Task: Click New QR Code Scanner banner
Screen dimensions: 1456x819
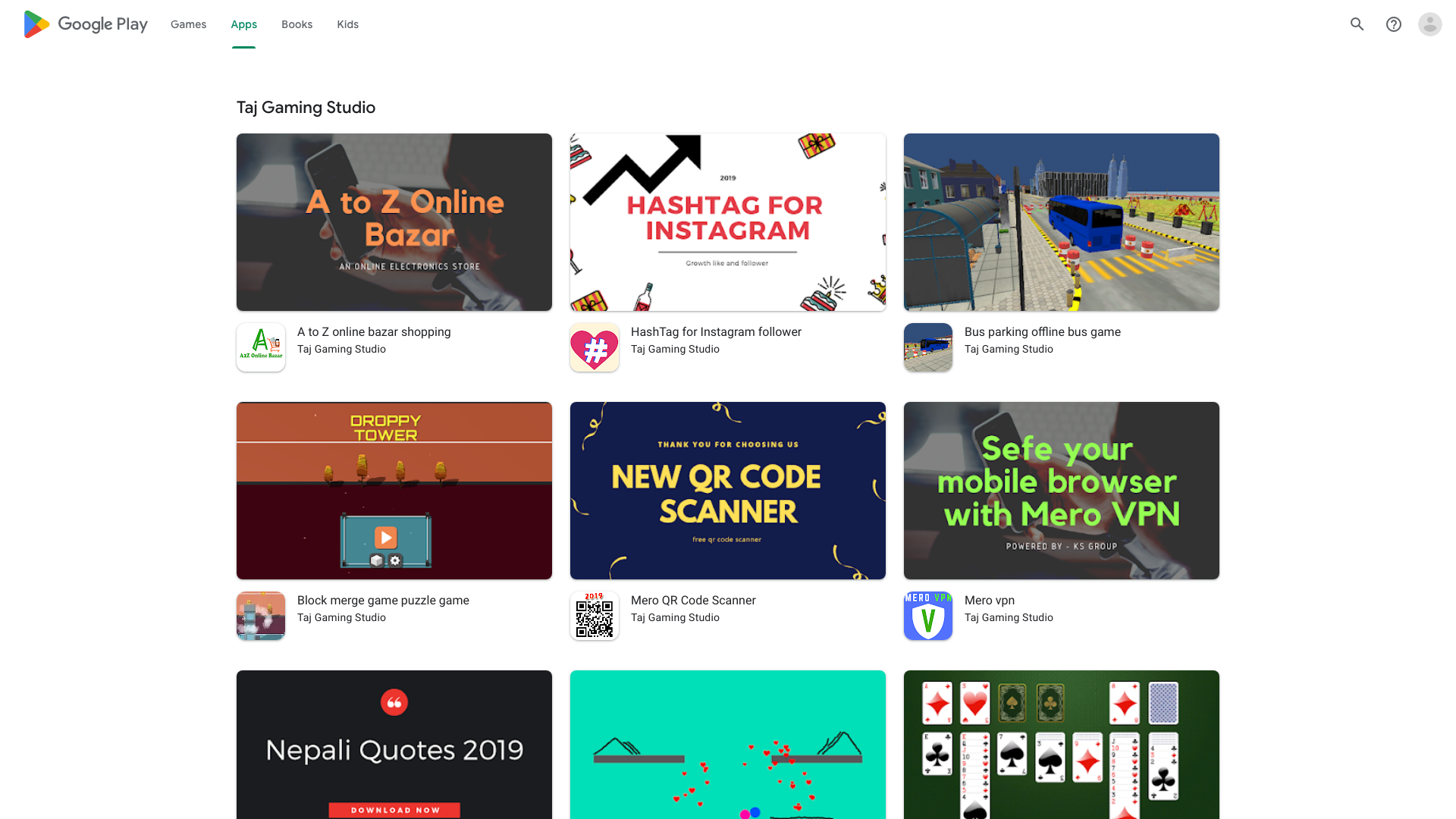Action: pos(728,491)
